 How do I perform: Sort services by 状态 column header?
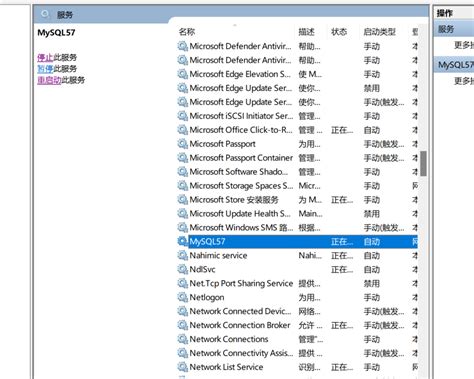(339, 32)
